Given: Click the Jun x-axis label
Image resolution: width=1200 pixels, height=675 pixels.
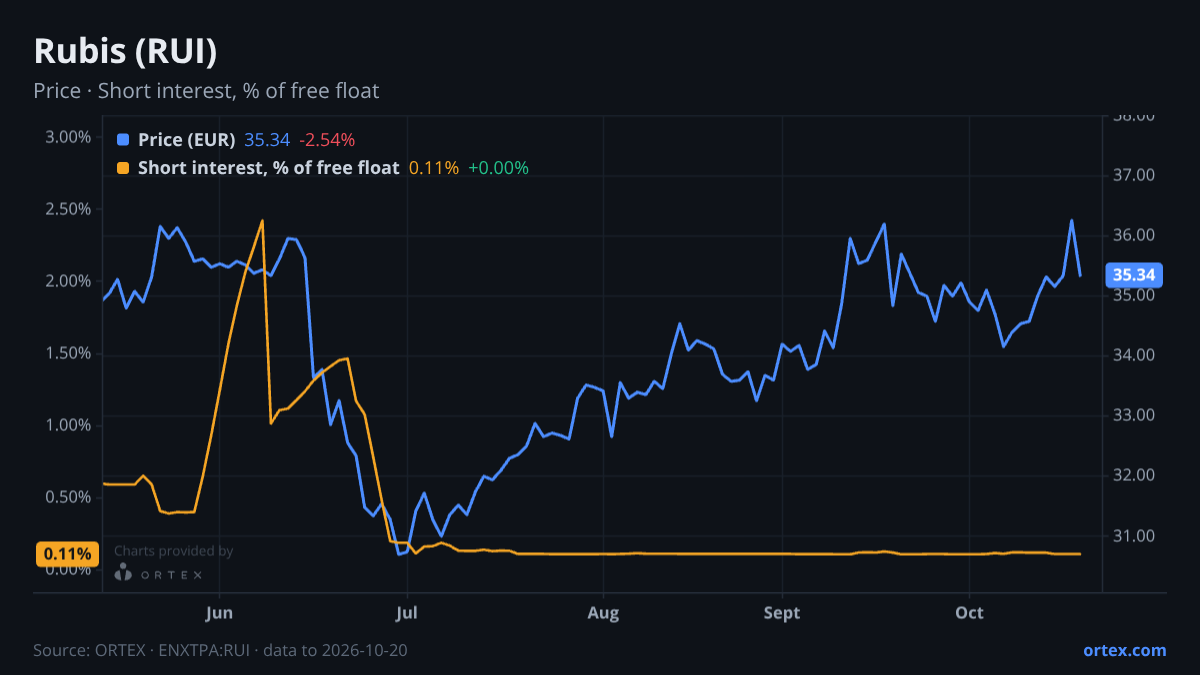Looking at the screenshot, I should tap(218, 612).
